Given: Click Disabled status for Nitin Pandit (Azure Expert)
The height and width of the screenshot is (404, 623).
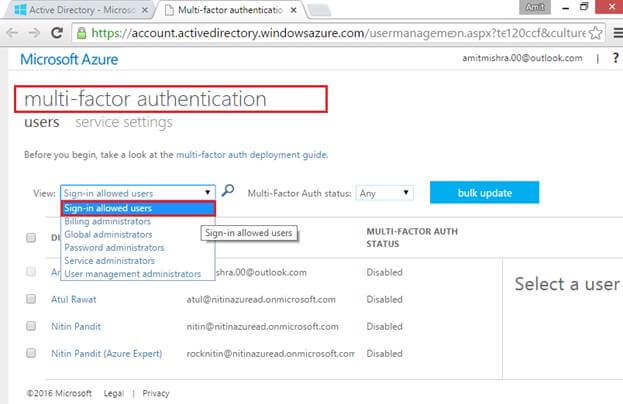Looking at the screenshot, I should coord(384,354).
